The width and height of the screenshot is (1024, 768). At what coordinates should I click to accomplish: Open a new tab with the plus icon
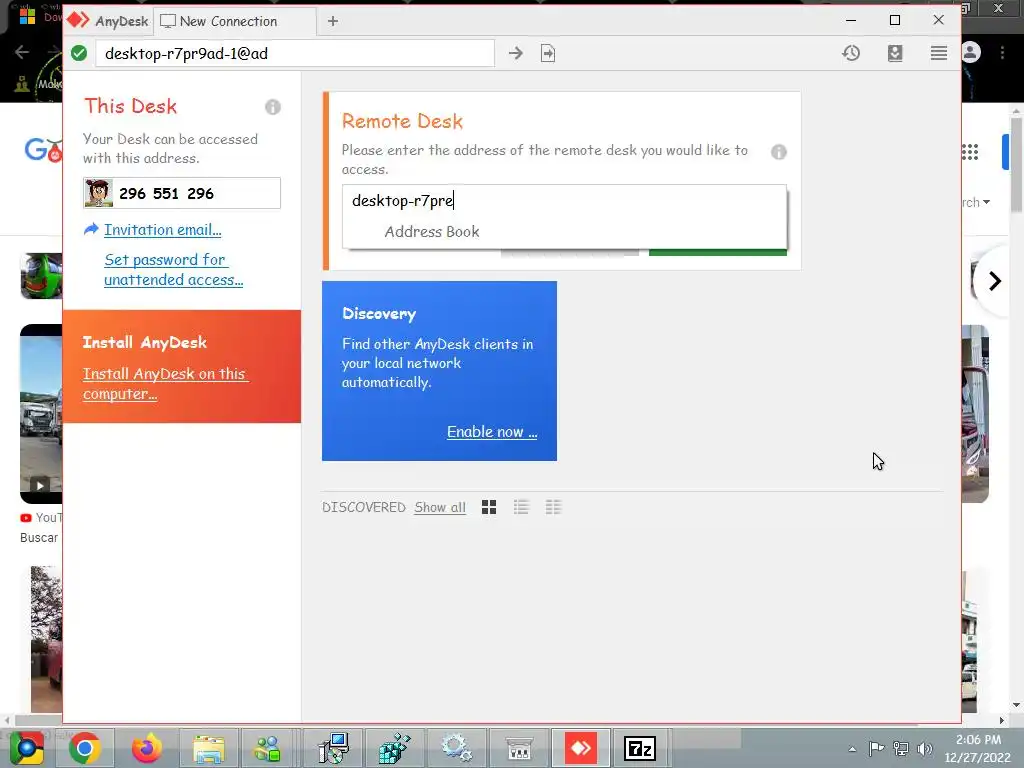click(332, 21)
